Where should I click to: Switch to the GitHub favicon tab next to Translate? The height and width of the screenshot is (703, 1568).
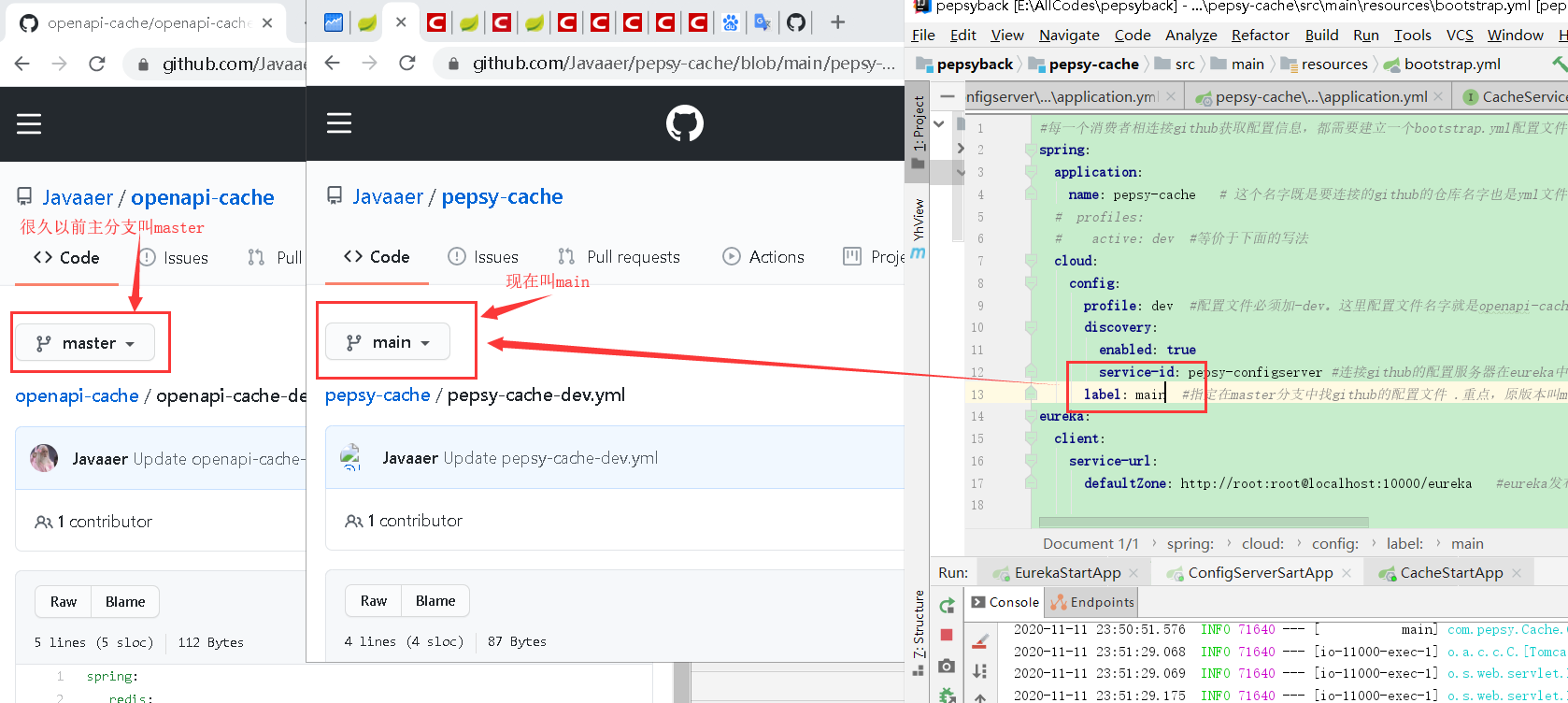796,22
